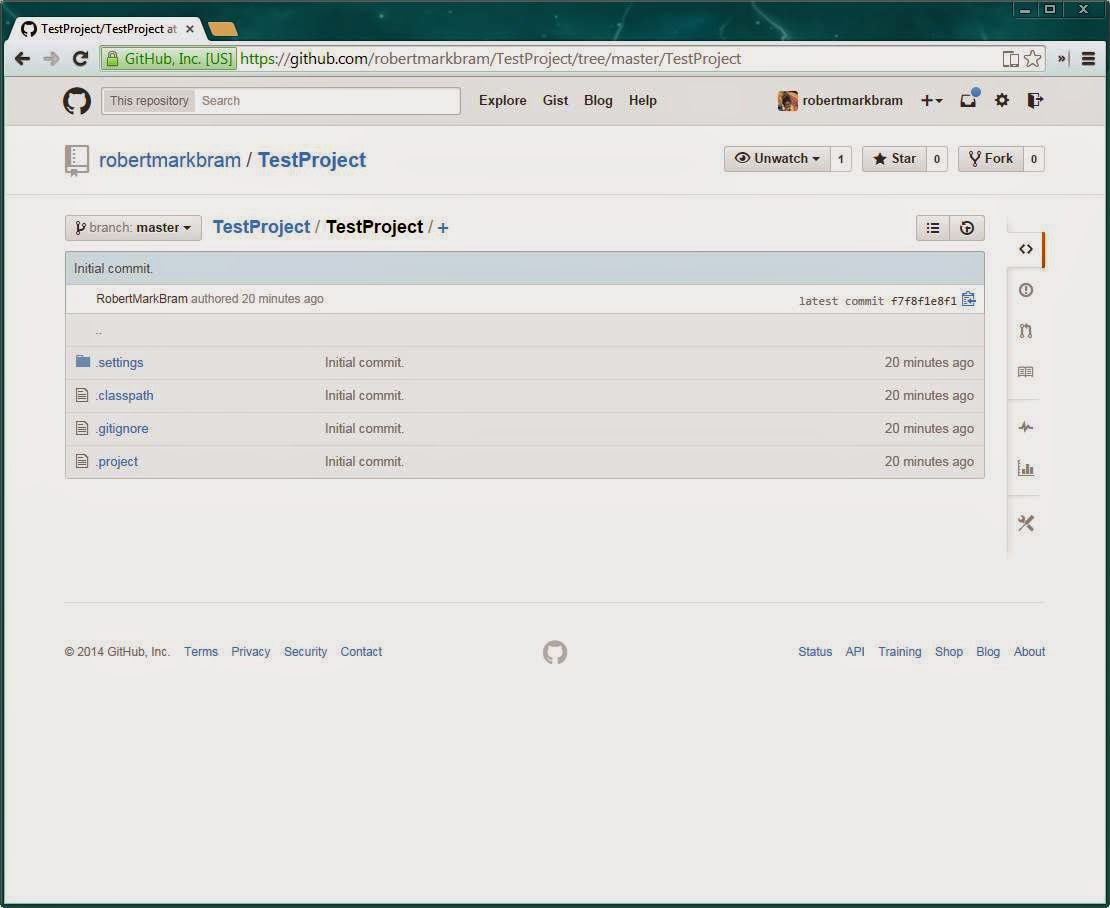The image size is (1110, 908).
Task: Select Explore in the top menu
Action: pos(502,100)
